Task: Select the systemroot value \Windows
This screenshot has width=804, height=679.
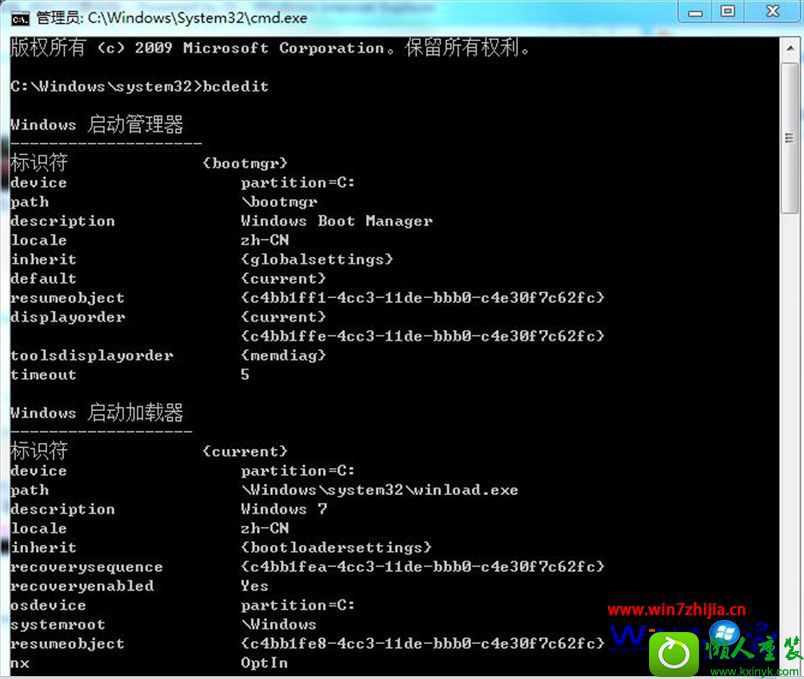Action: coord(279,625)
